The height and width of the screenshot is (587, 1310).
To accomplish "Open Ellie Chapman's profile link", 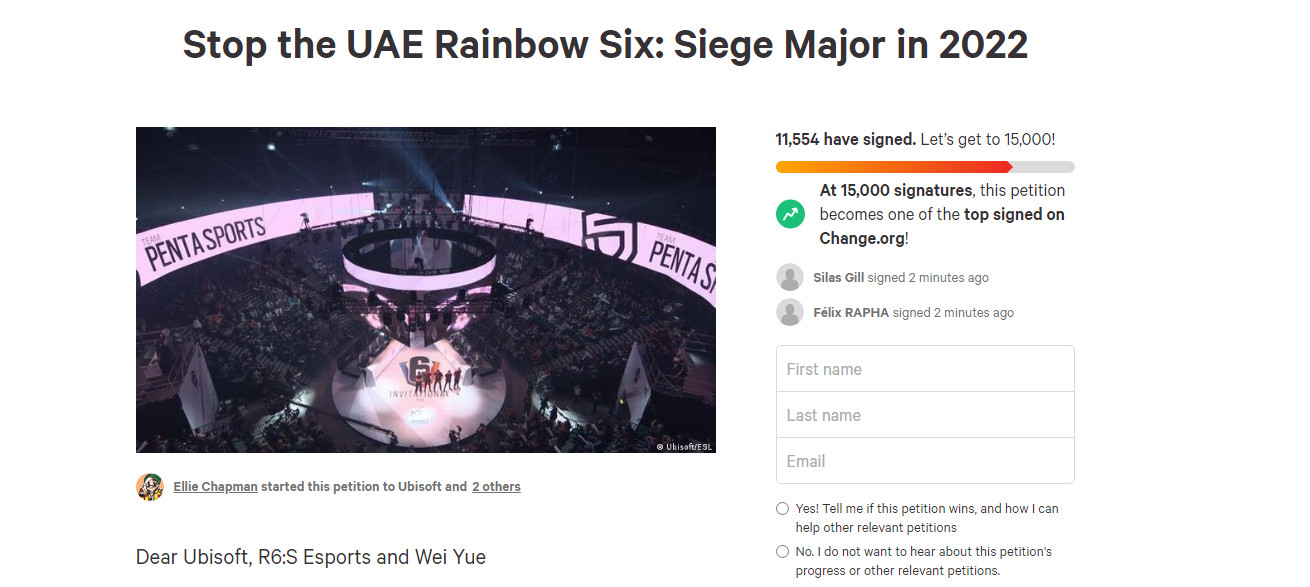I will coord(215,487).
